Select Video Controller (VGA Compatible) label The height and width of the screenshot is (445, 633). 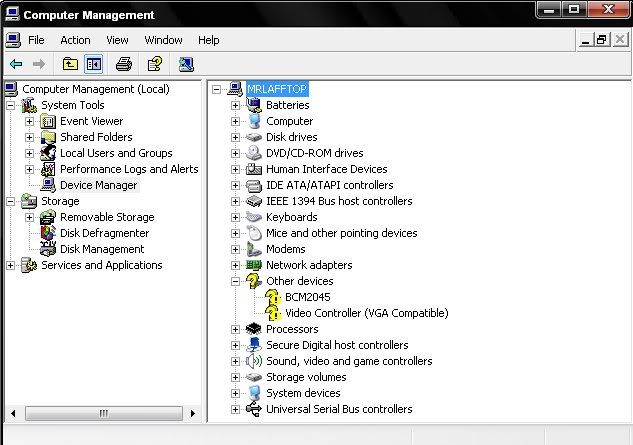coord(367,313)
